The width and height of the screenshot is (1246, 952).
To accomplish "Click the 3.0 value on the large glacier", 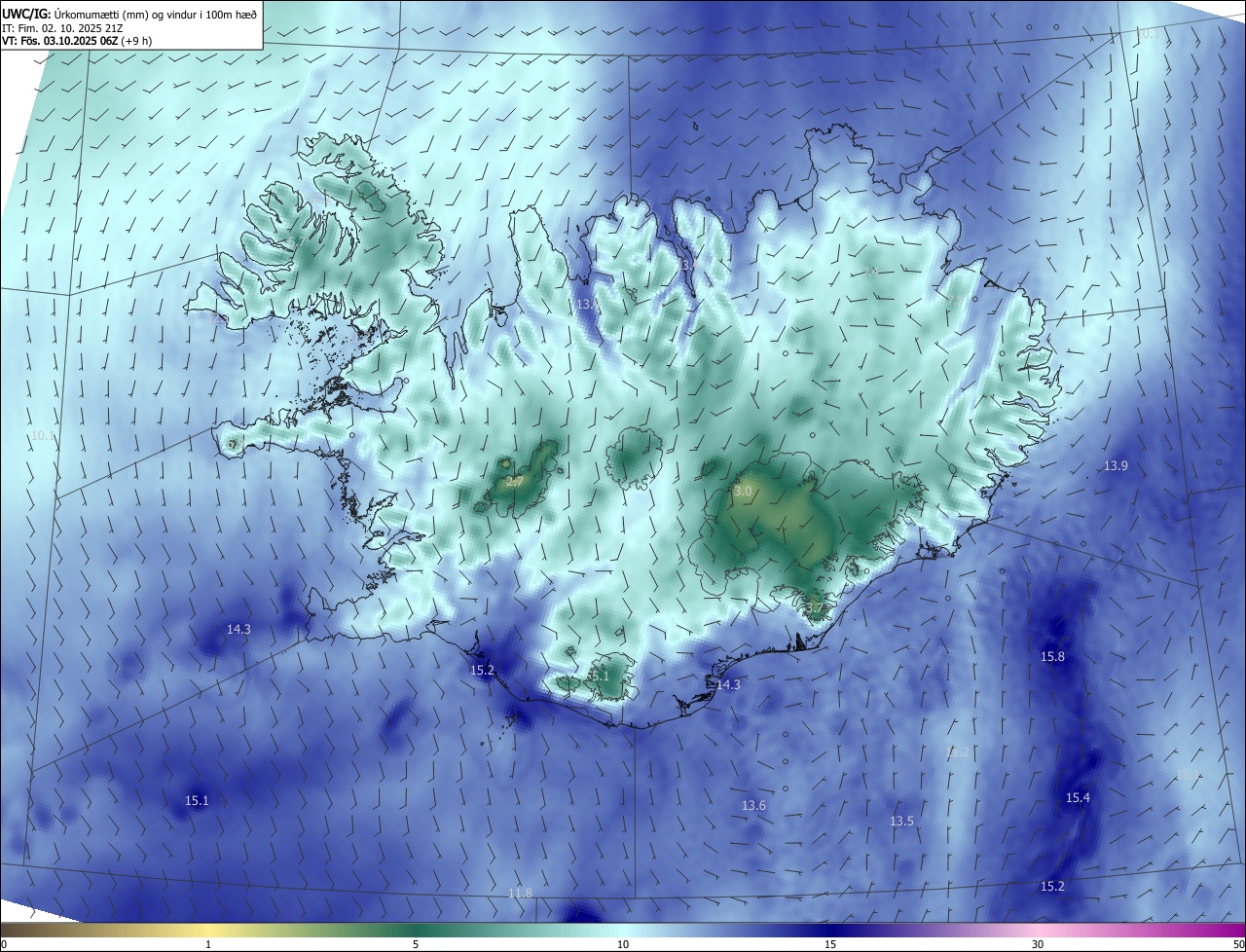I will (x=743, y=493).
